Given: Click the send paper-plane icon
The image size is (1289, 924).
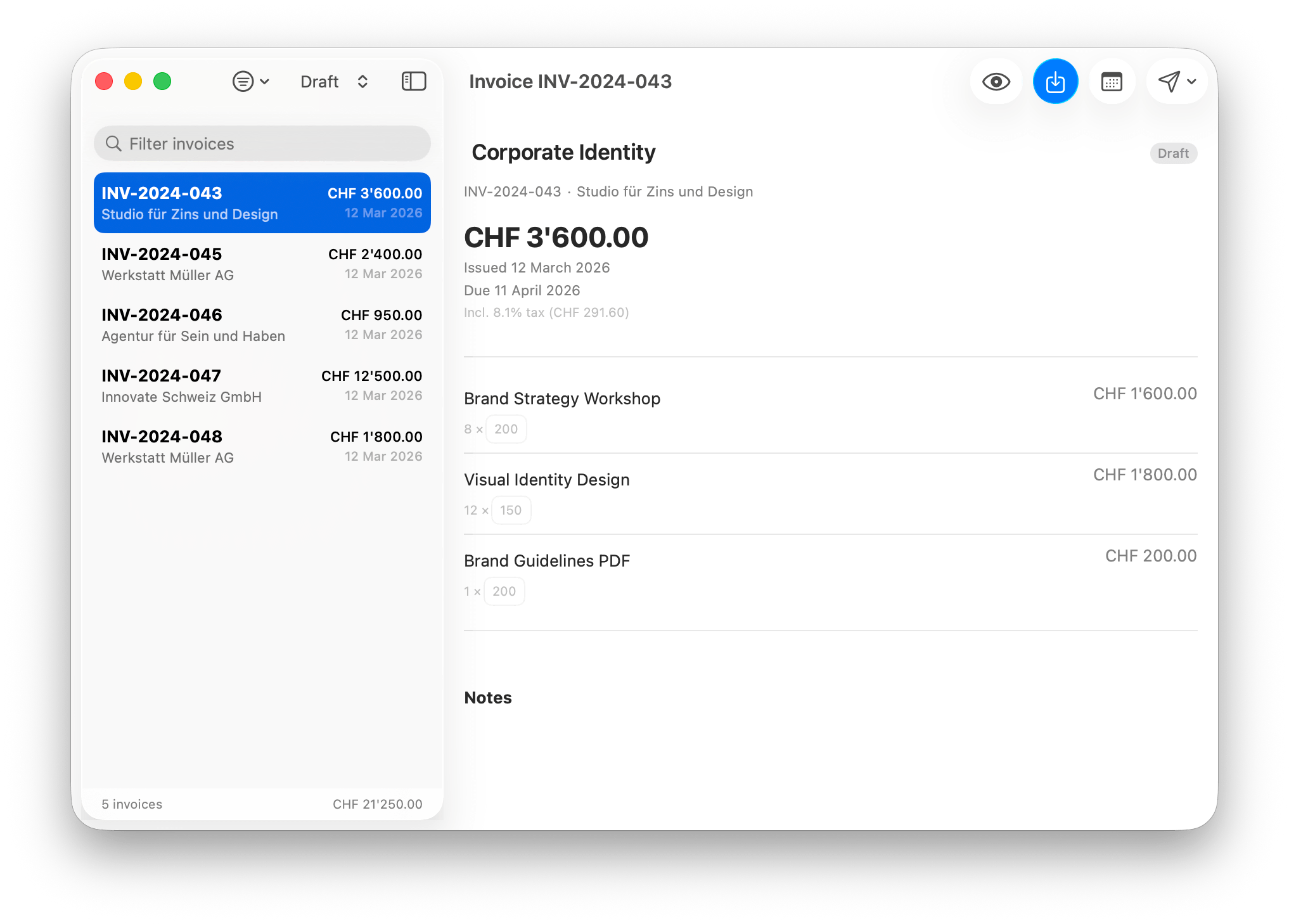Looking at the screenshot, I should click(x=1169, y=81).
